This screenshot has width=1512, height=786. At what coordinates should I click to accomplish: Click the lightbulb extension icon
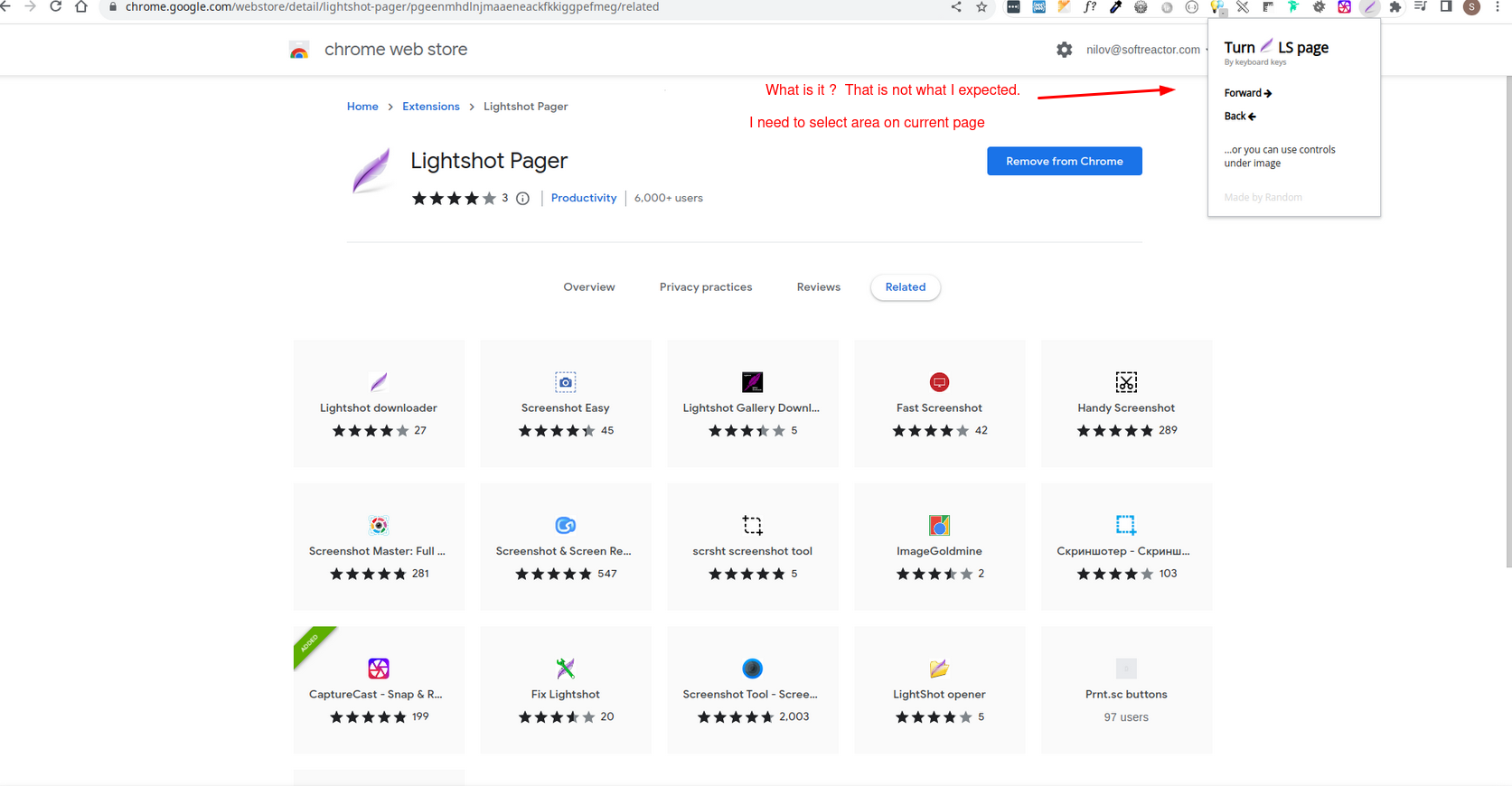[1217, 7]
